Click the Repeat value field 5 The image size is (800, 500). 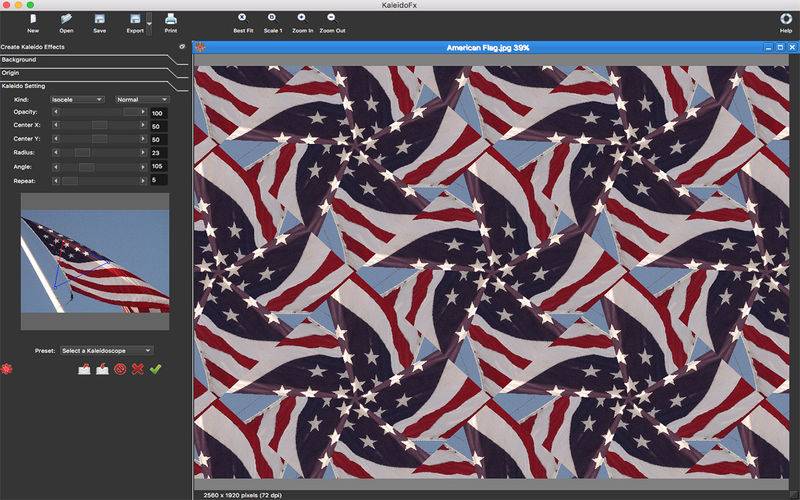point(159,180)
